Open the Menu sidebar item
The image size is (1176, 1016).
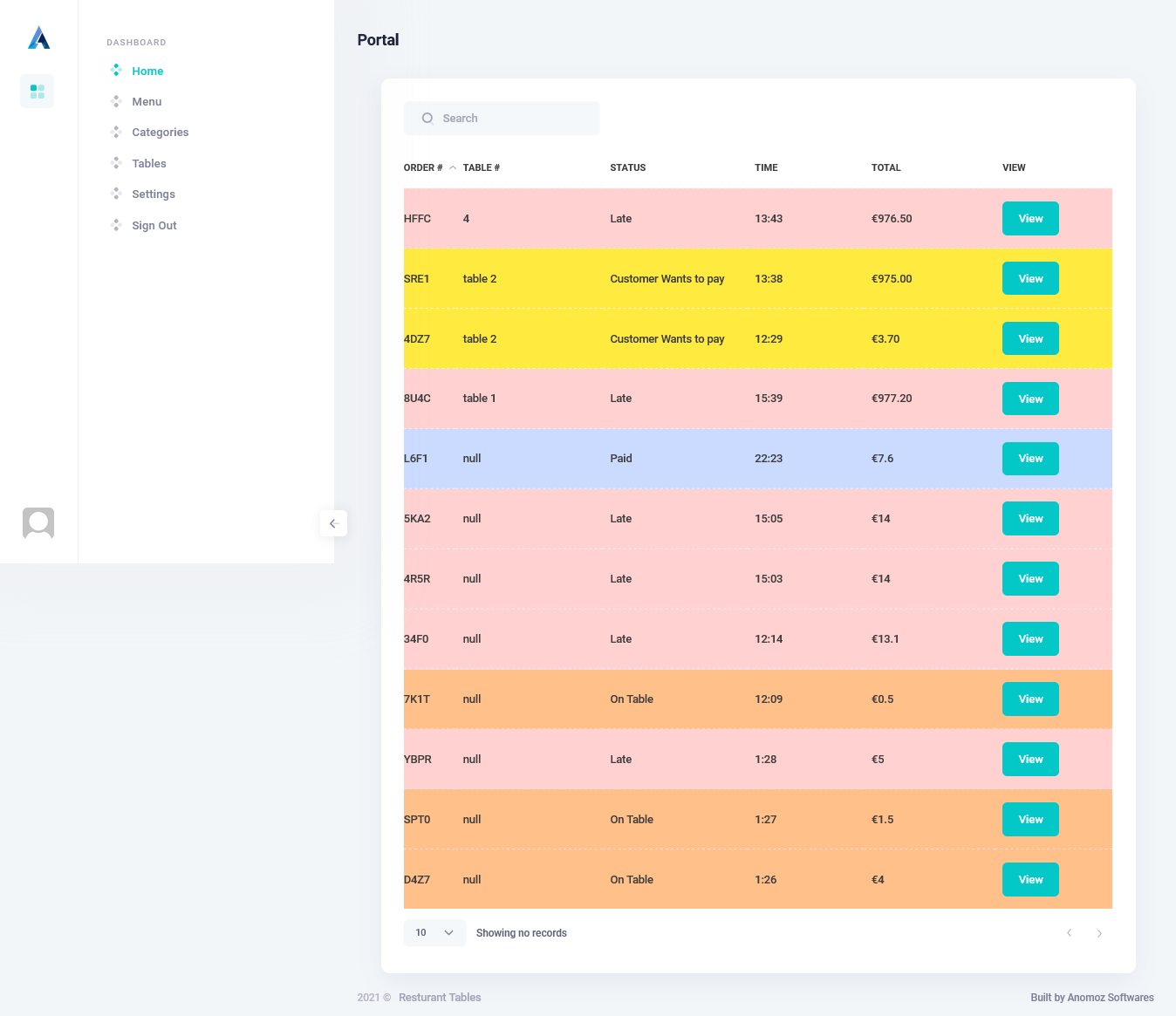pyautogui.click(x=147, y=102)
